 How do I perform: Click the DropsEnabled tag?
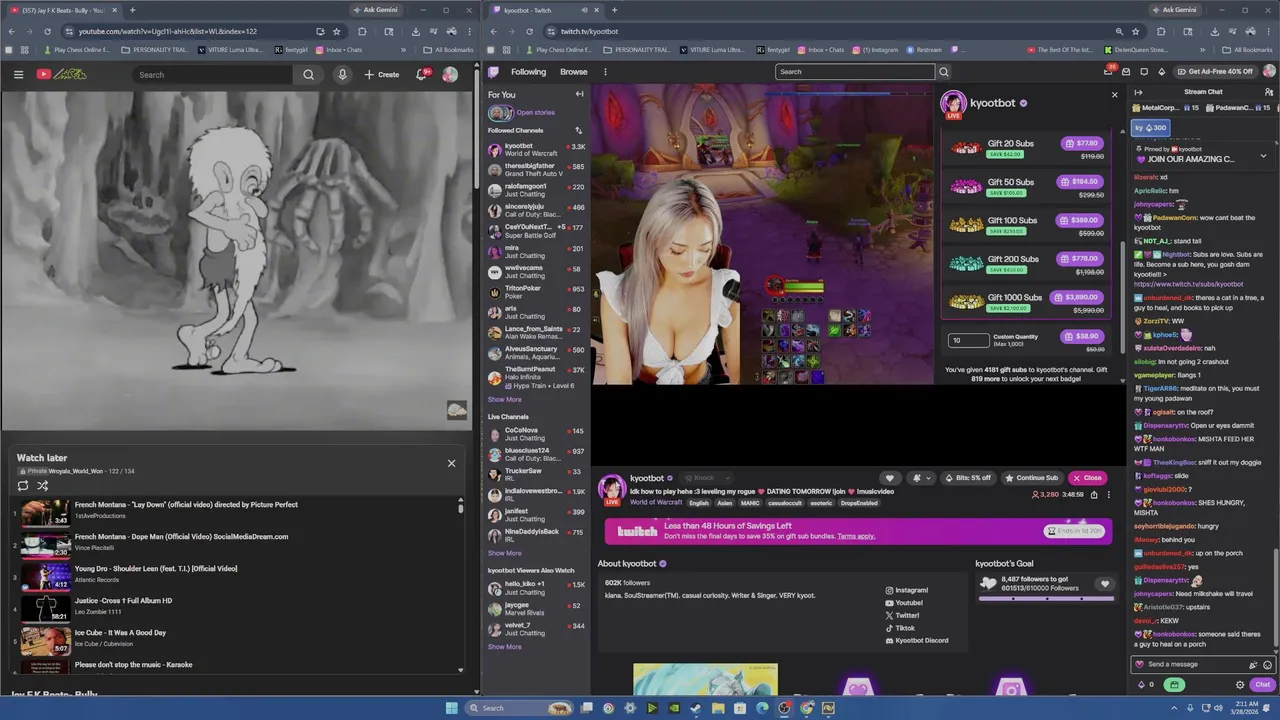(x=859, y=503)
